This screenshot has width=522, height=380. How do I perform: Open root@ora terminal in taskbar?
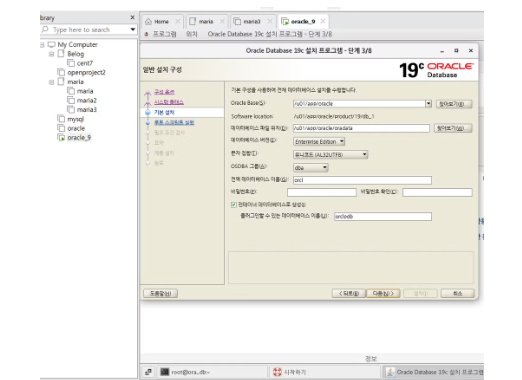click(212, 372)
